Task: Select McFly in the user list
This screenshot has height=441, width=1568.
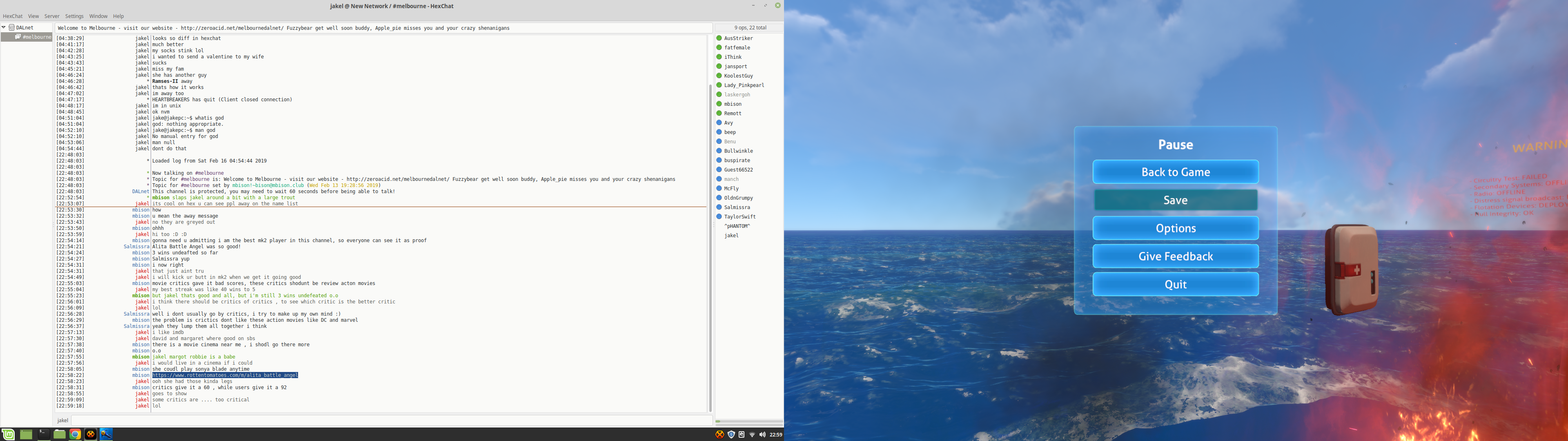Action: click(731, 189)
